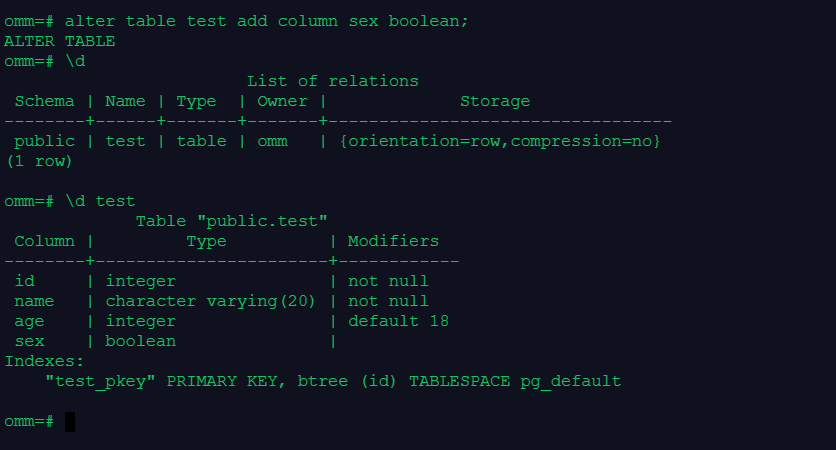
Task: Click the "{orientation=row,compression=no}" storage value
Action: click(500, 141)
